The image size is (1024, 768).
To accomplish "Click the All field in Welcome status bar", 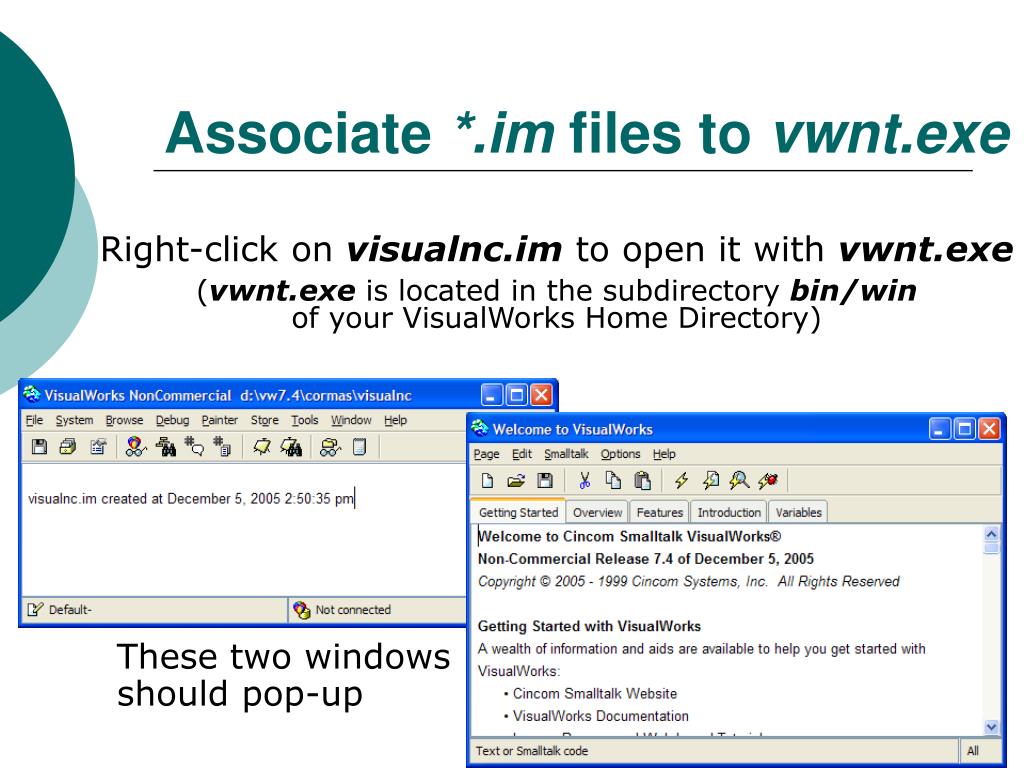I will click(x=980, y=751).
